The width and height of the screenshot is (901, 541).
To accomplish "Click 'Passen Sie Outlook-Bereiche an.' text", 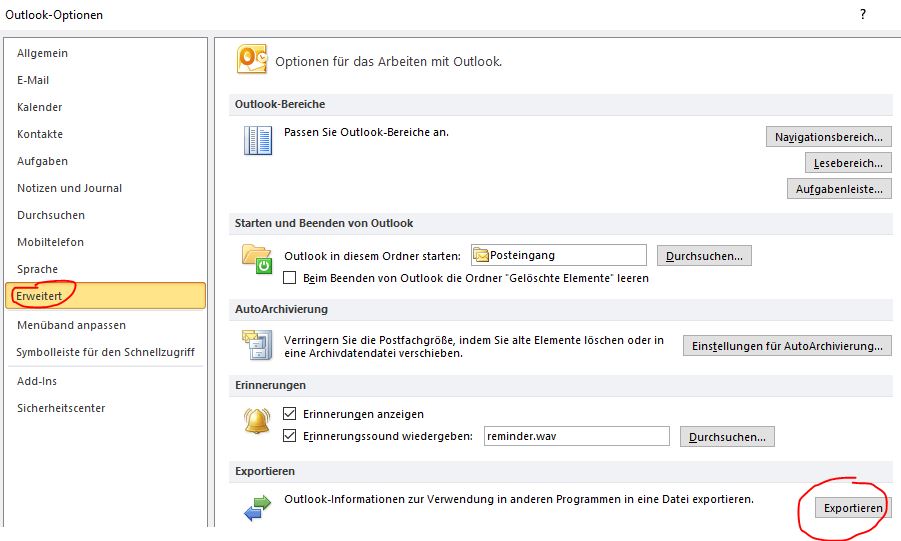I will click(366, 132).
